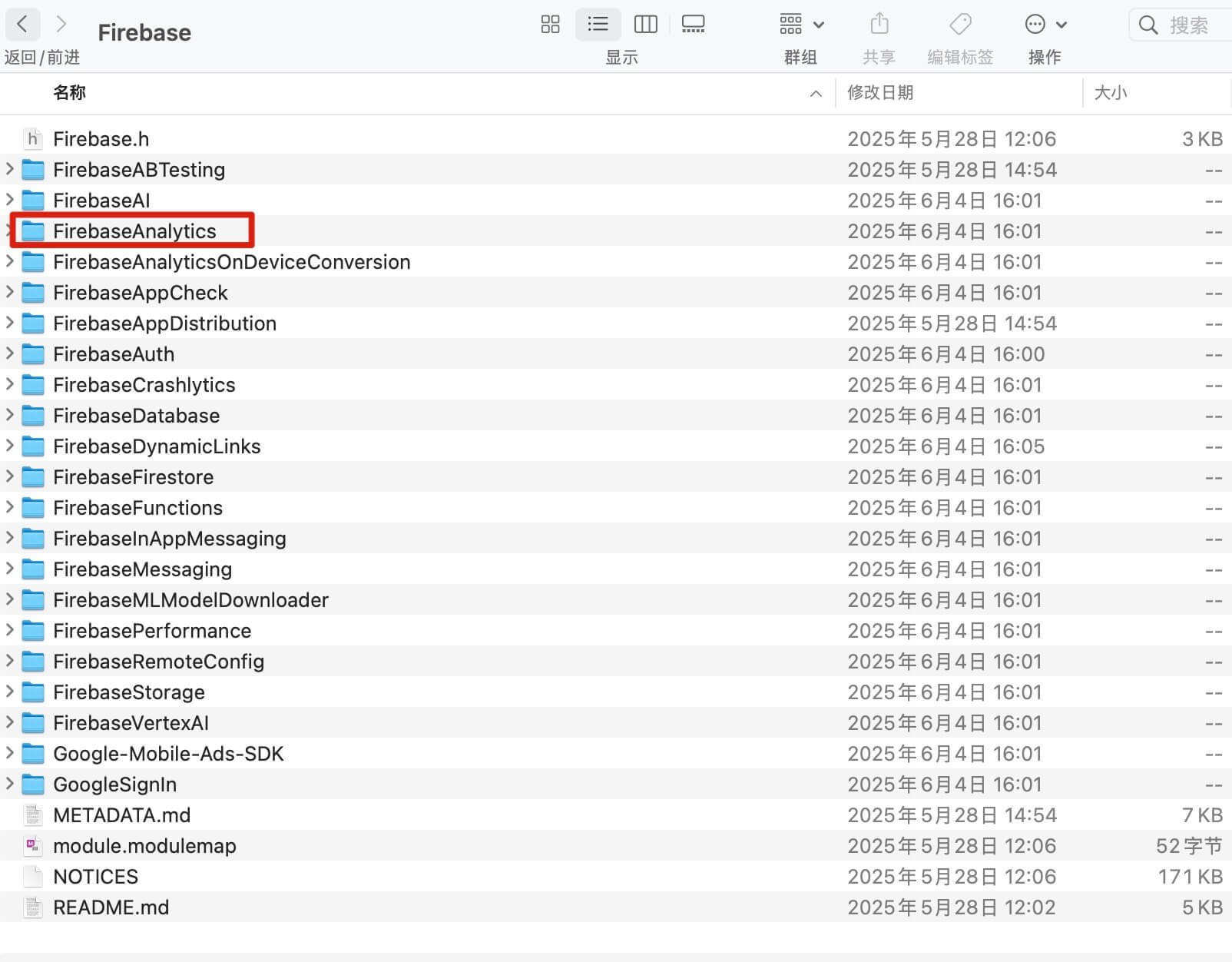
Task: Click FirebaseDynamicLinks date 16:05
Action: tap(946, 446)
